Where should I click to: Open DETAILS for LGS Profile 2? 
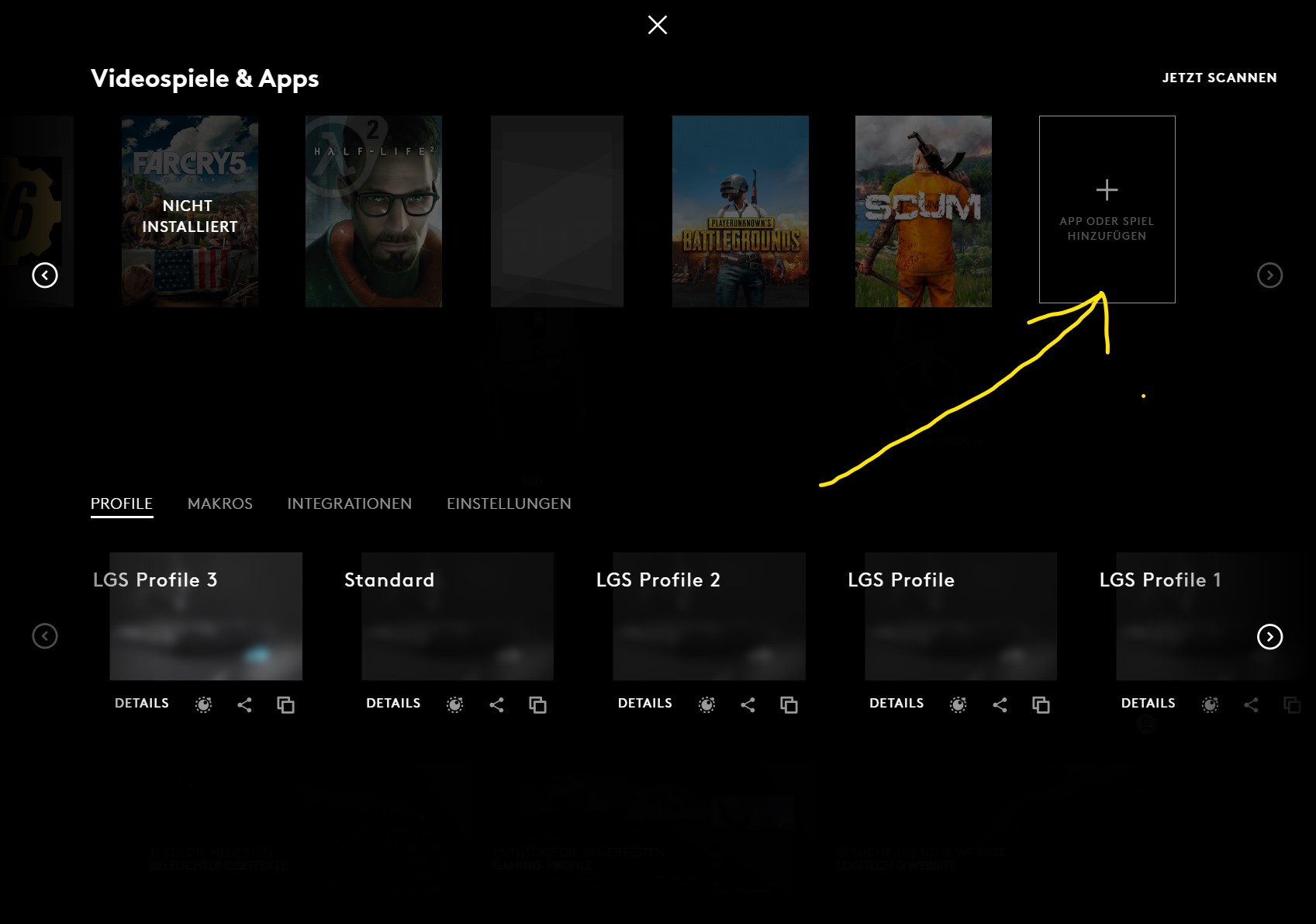click(x=645, y=703)
